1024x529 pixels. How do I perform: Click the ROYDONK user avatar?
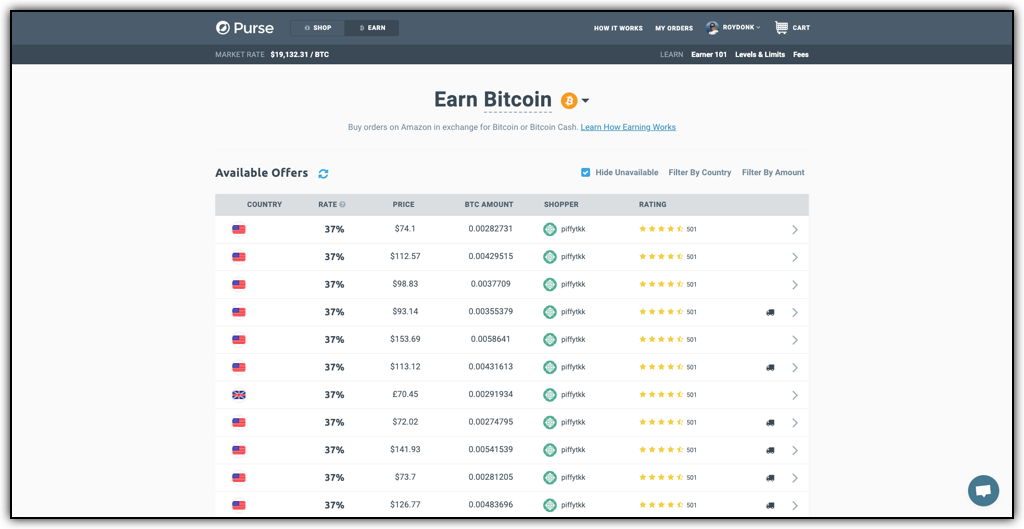click(712, 27)
